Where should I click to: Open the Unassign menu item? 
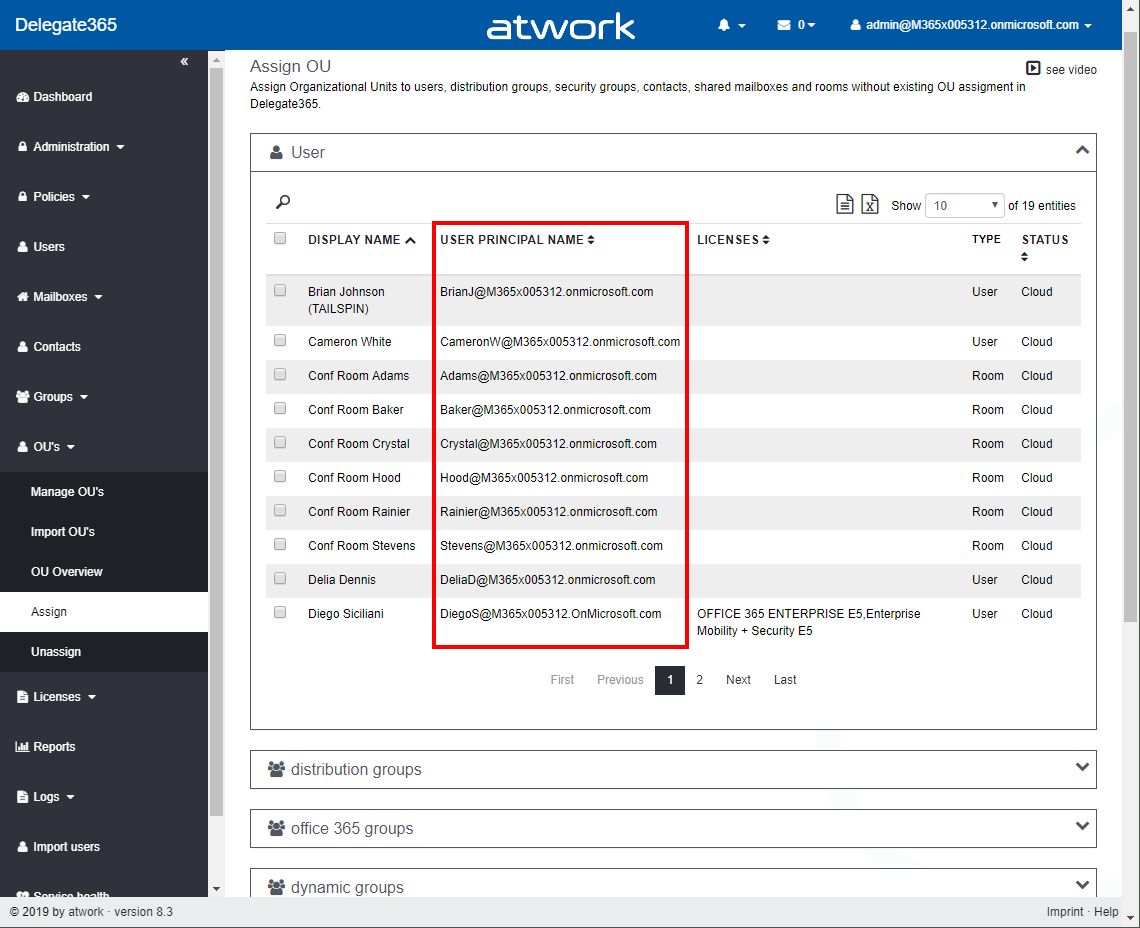click(56, 652)
